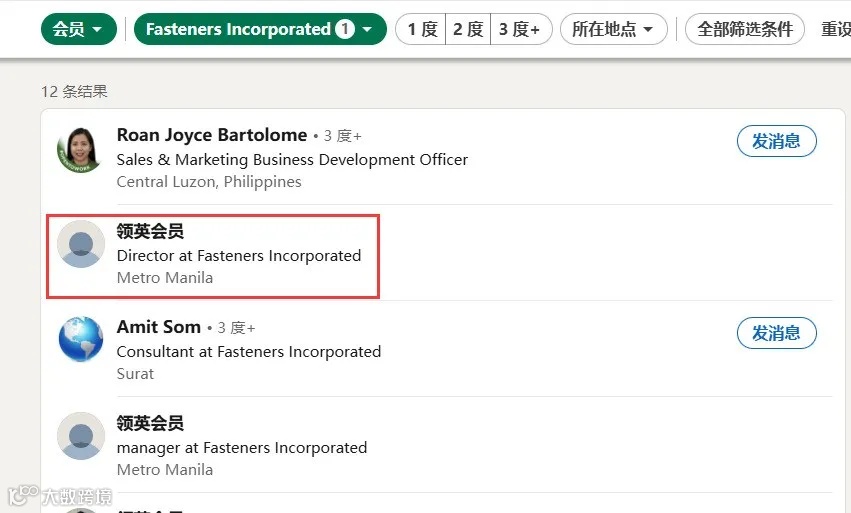Toggle the 1度 connection filter
The width and height of the screenshot is (851, 513).
421,29
